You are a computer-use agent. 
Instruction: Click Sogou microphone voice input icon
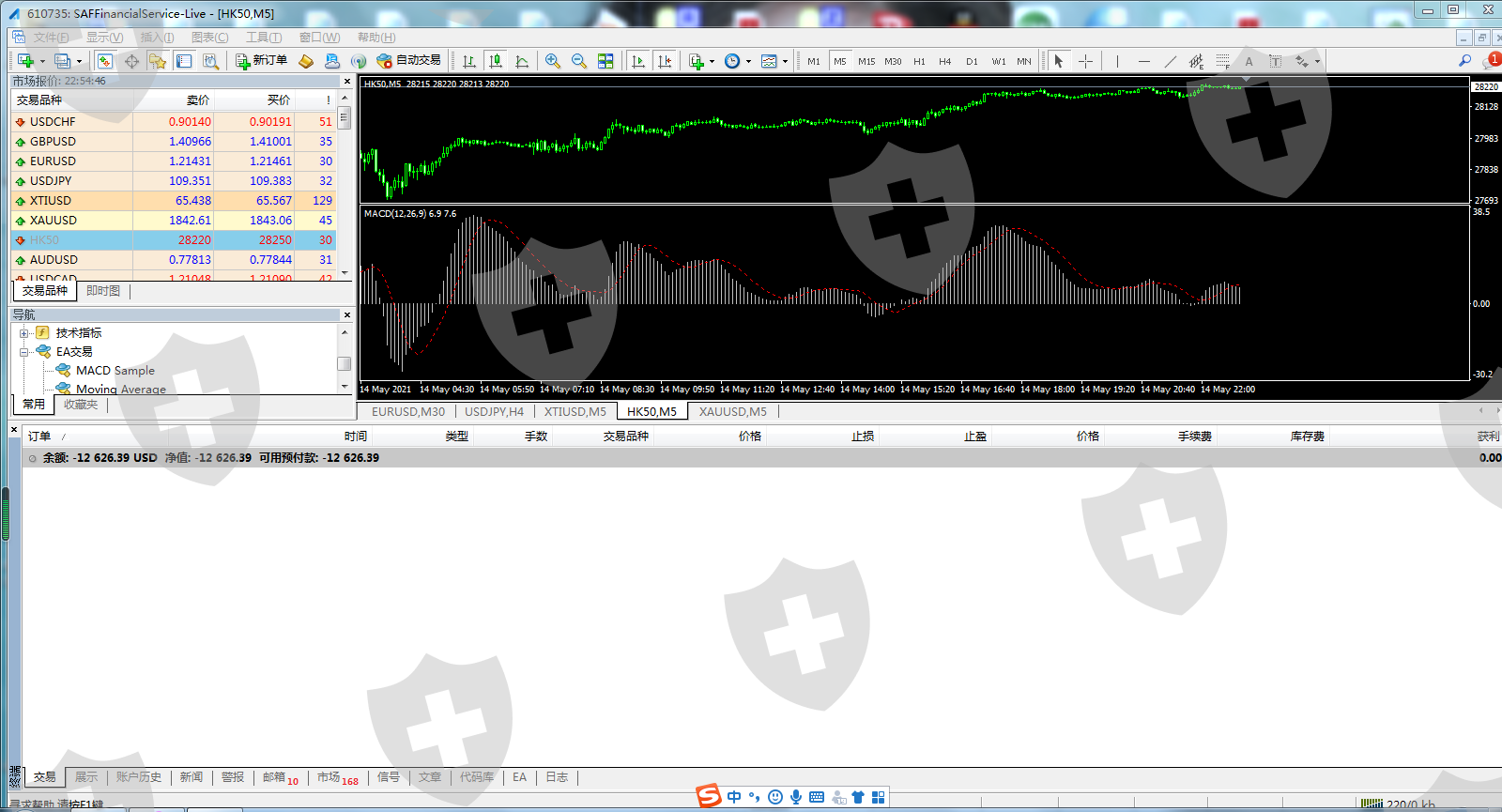(x=796, y=797)
